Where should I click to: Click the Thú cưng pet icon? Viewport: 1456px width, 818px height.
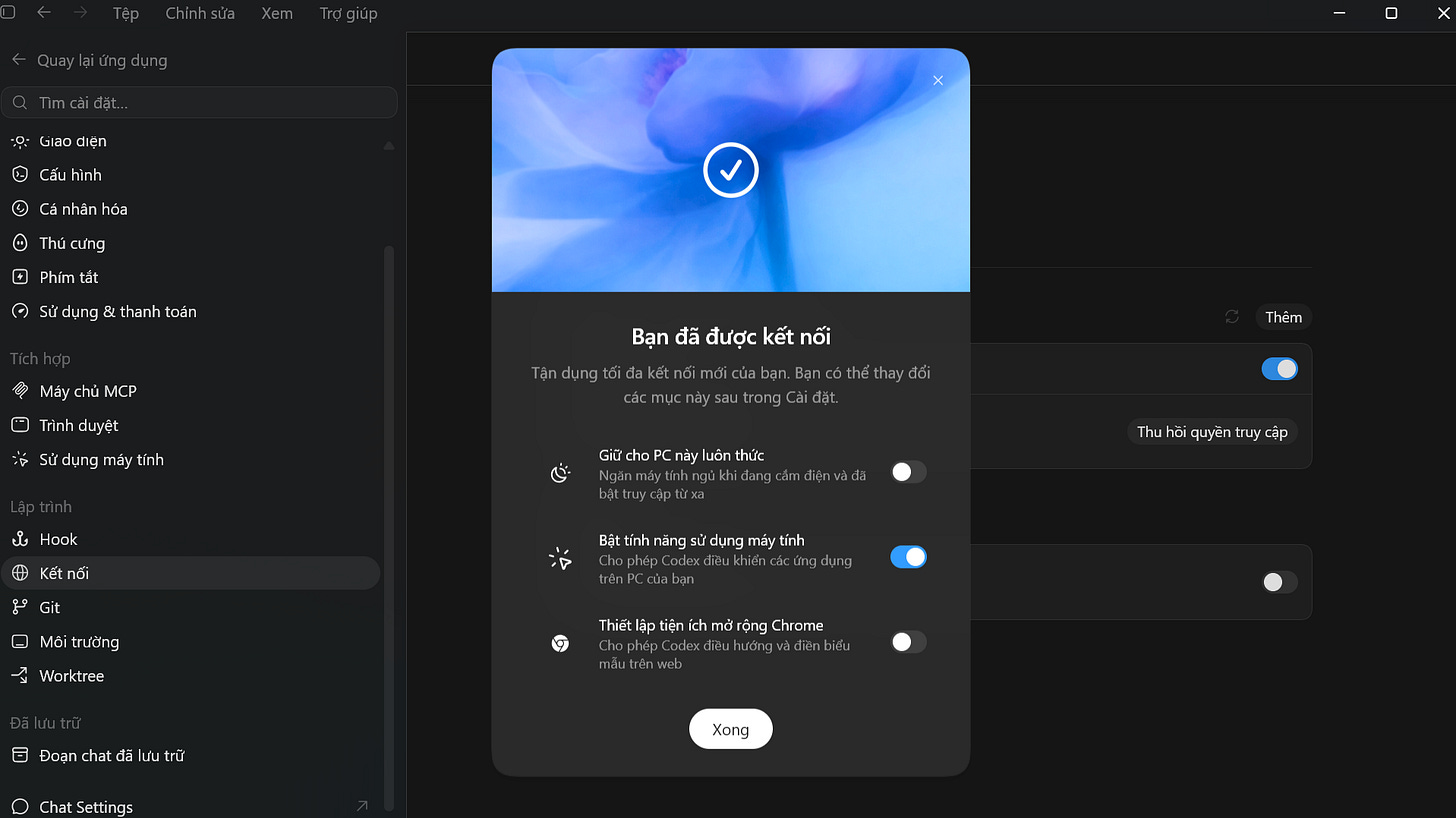(20, 243)
